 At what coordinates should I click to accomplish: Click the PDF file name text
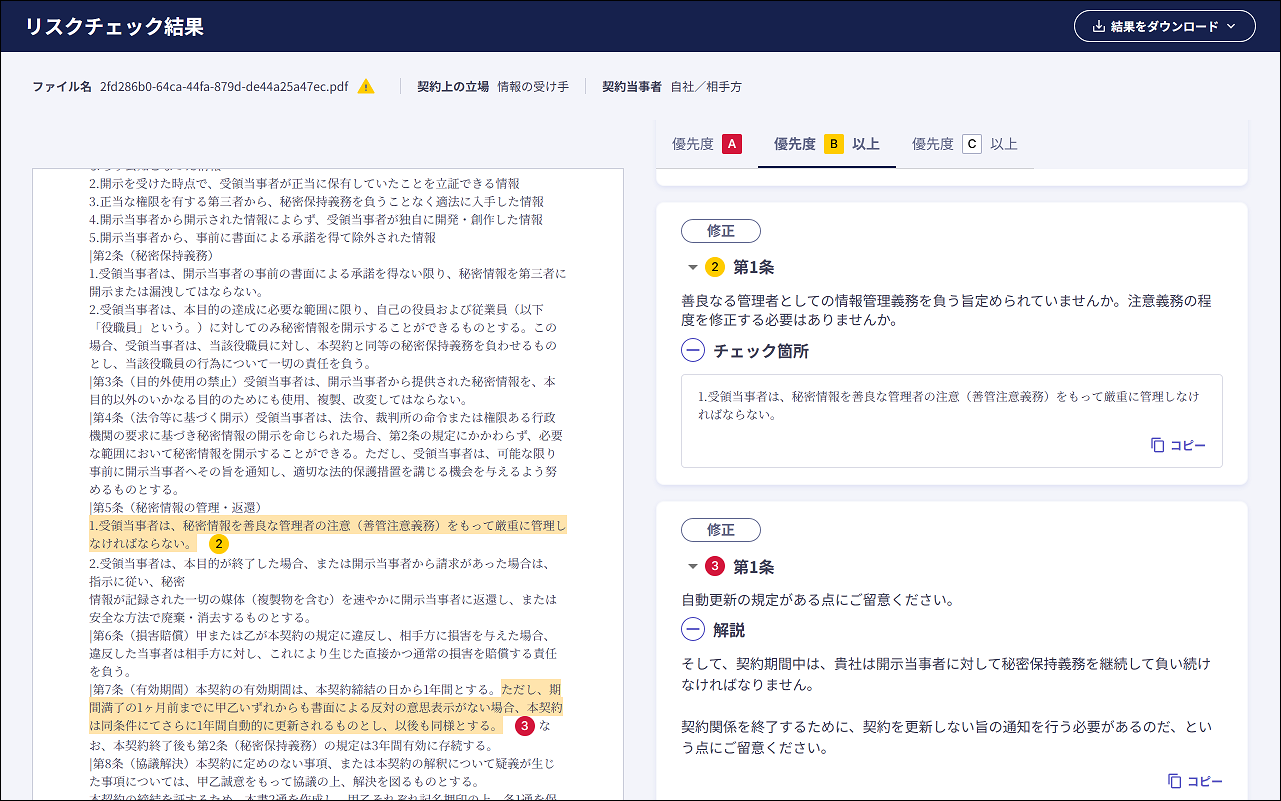click(224, 87)
